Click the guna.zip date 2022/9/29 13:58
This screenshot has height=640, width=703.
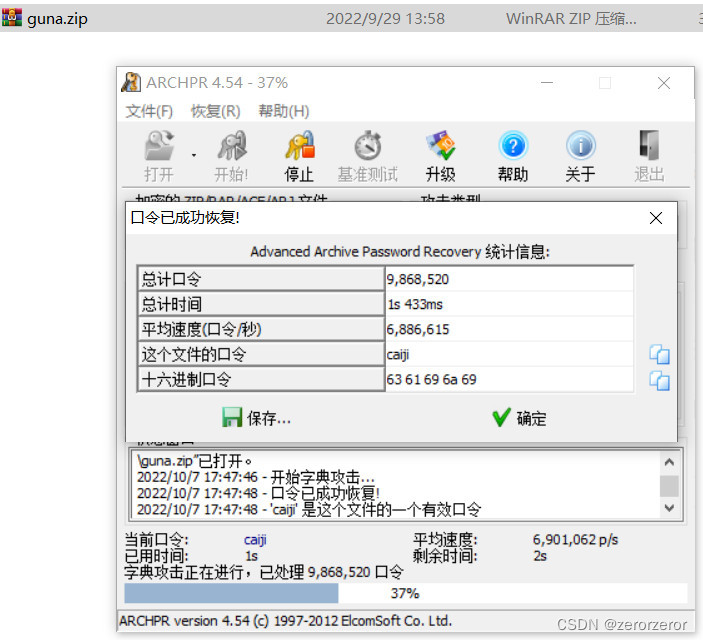point(386,18)
